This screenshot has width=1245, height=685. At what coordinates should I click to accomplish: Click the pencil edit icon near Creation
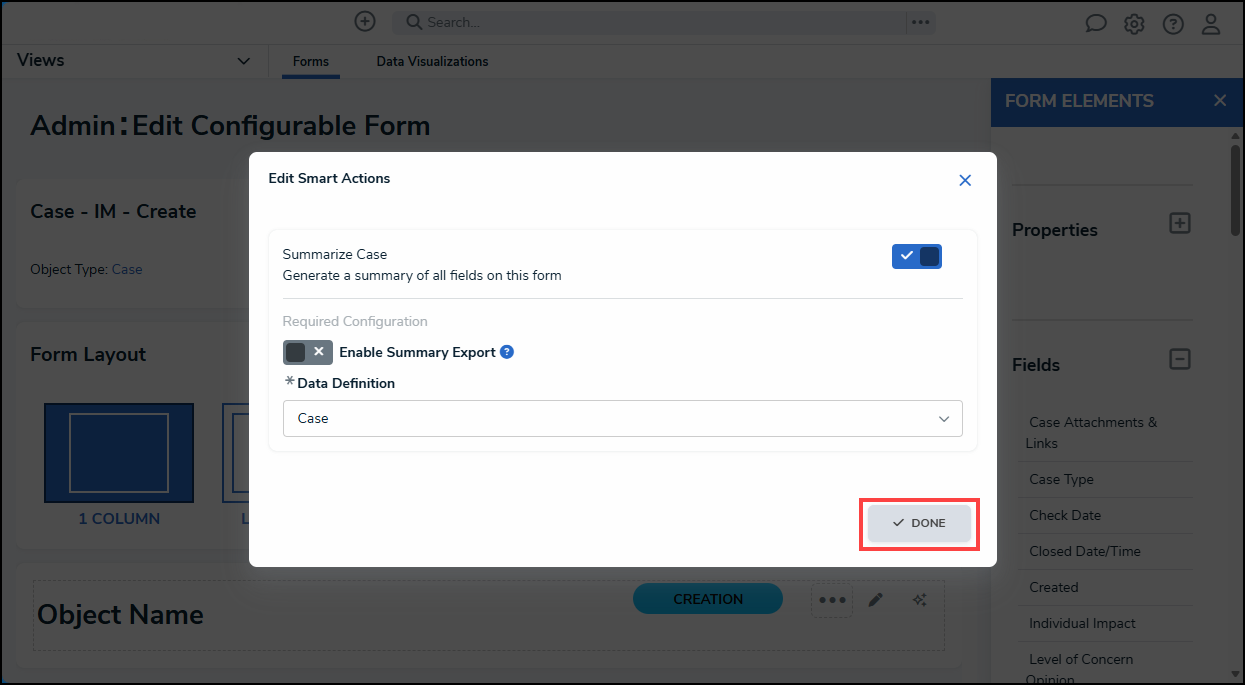(876, 600)
